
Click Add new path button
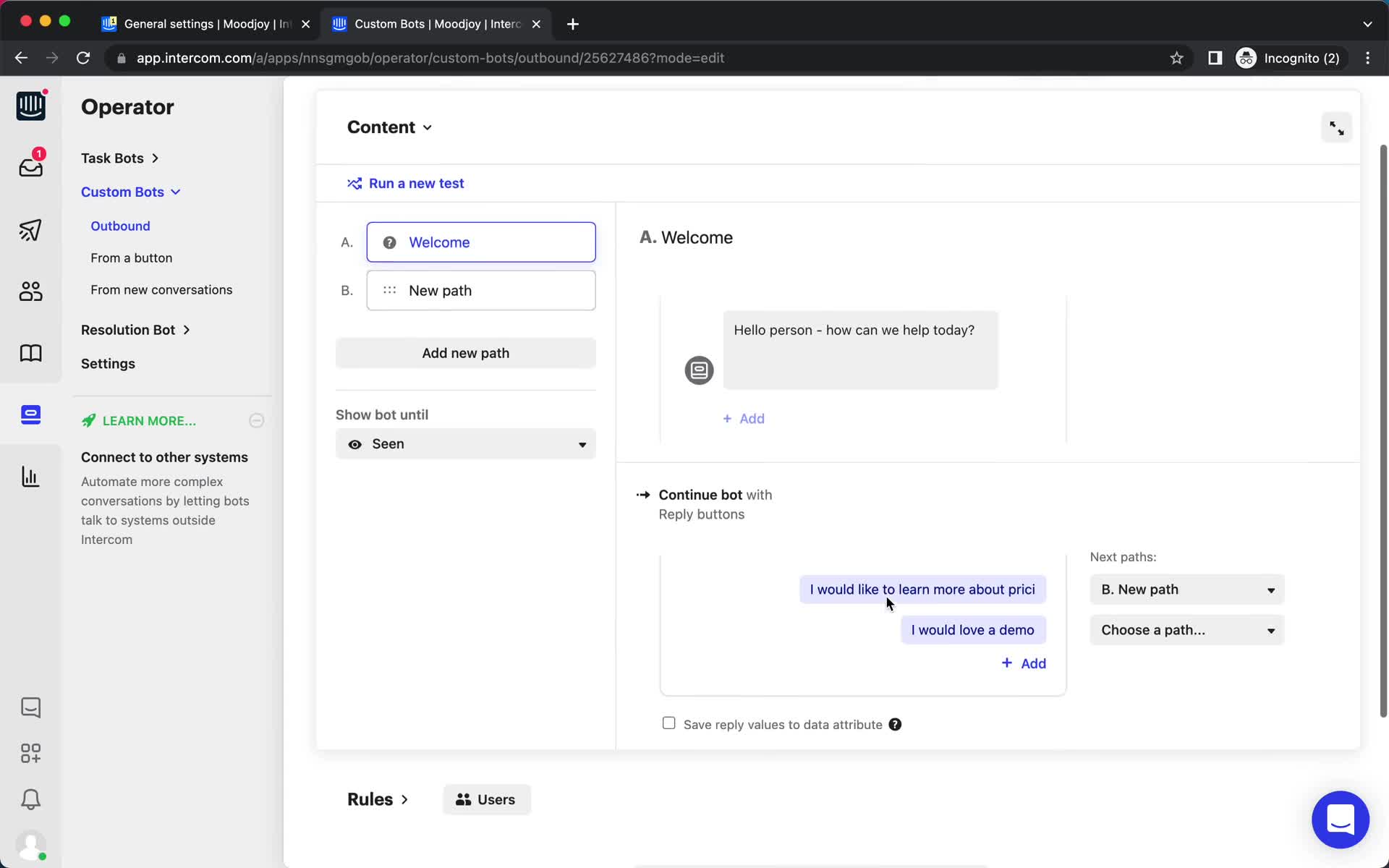465,352
